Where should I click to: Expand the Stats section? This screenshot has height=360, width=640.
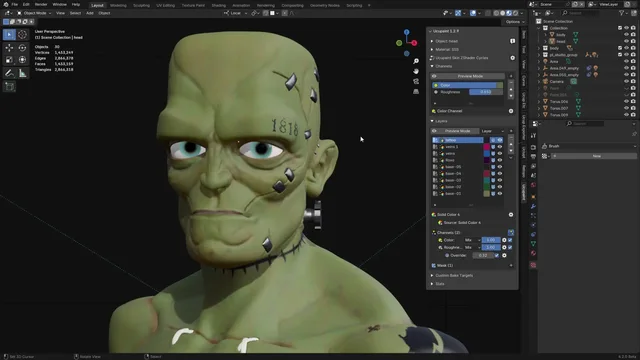coord(432,284)
